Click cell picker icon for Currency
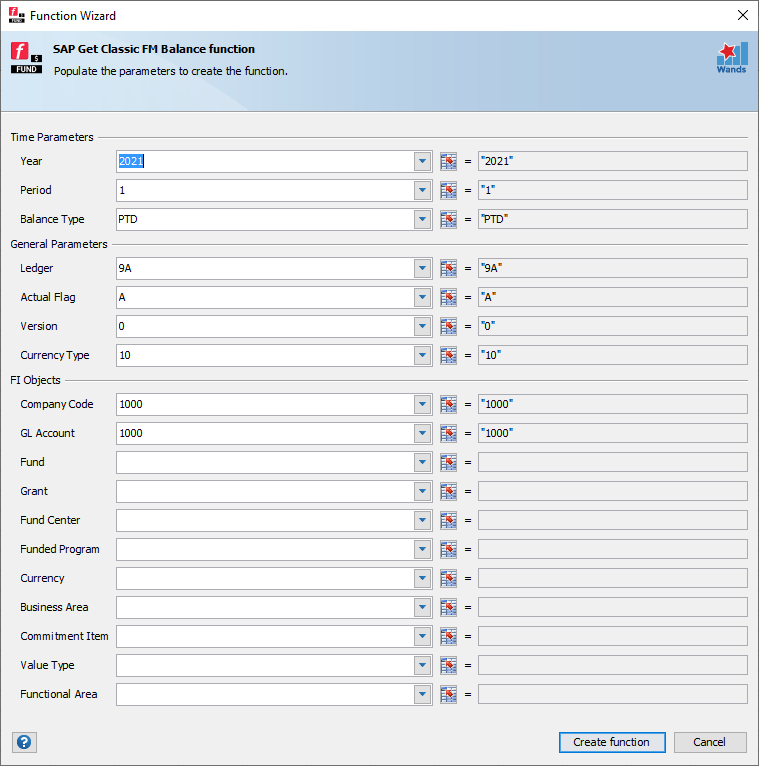The image size is (759, 766). click(x=448, y=578)
